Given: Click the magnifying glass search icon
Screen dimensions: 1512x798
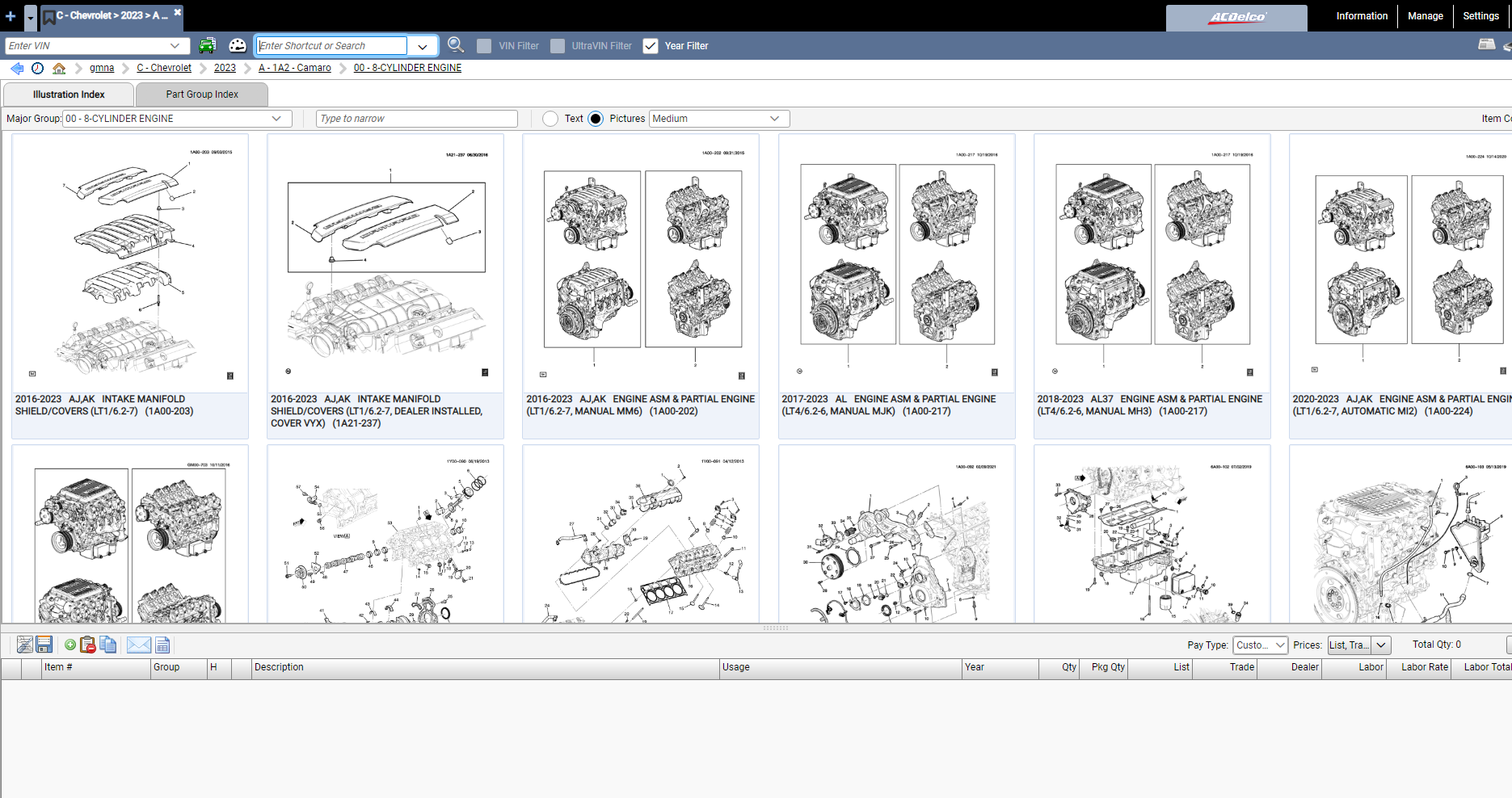Looking at the screenshot, I should 456,45.
